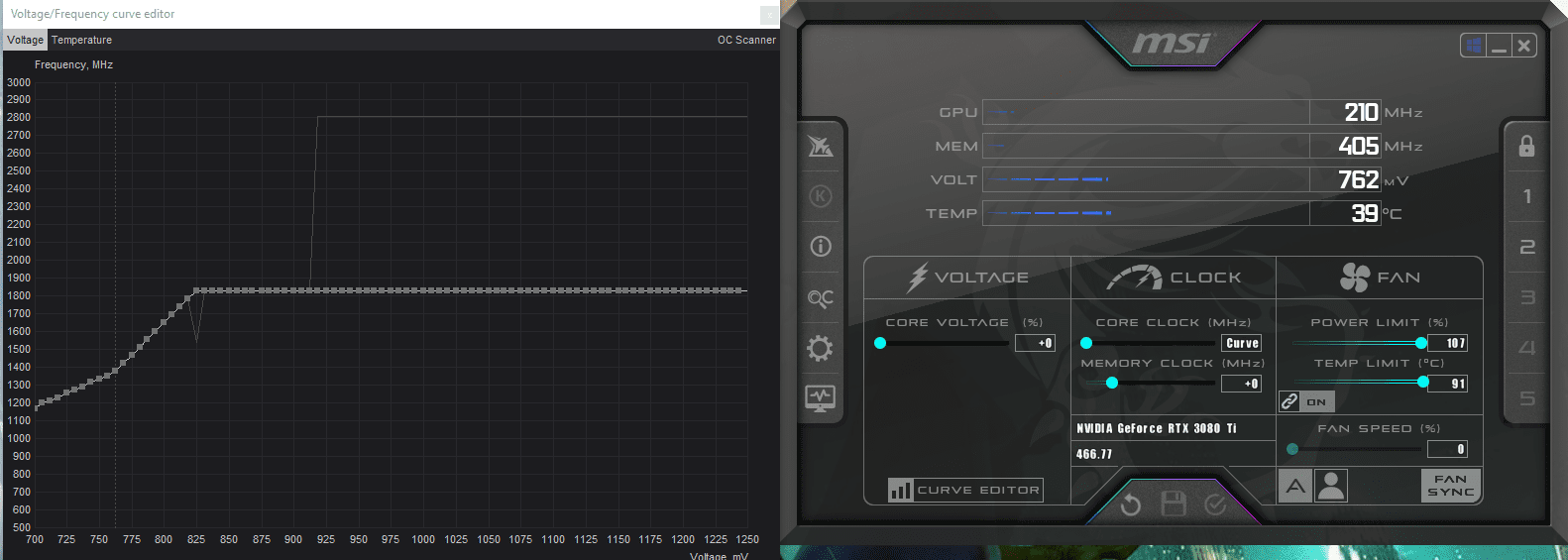The height and width of the screenshot is (560, 1568).
Task: Start the OC Scanner from curve editor
Action: coord(746,40)
